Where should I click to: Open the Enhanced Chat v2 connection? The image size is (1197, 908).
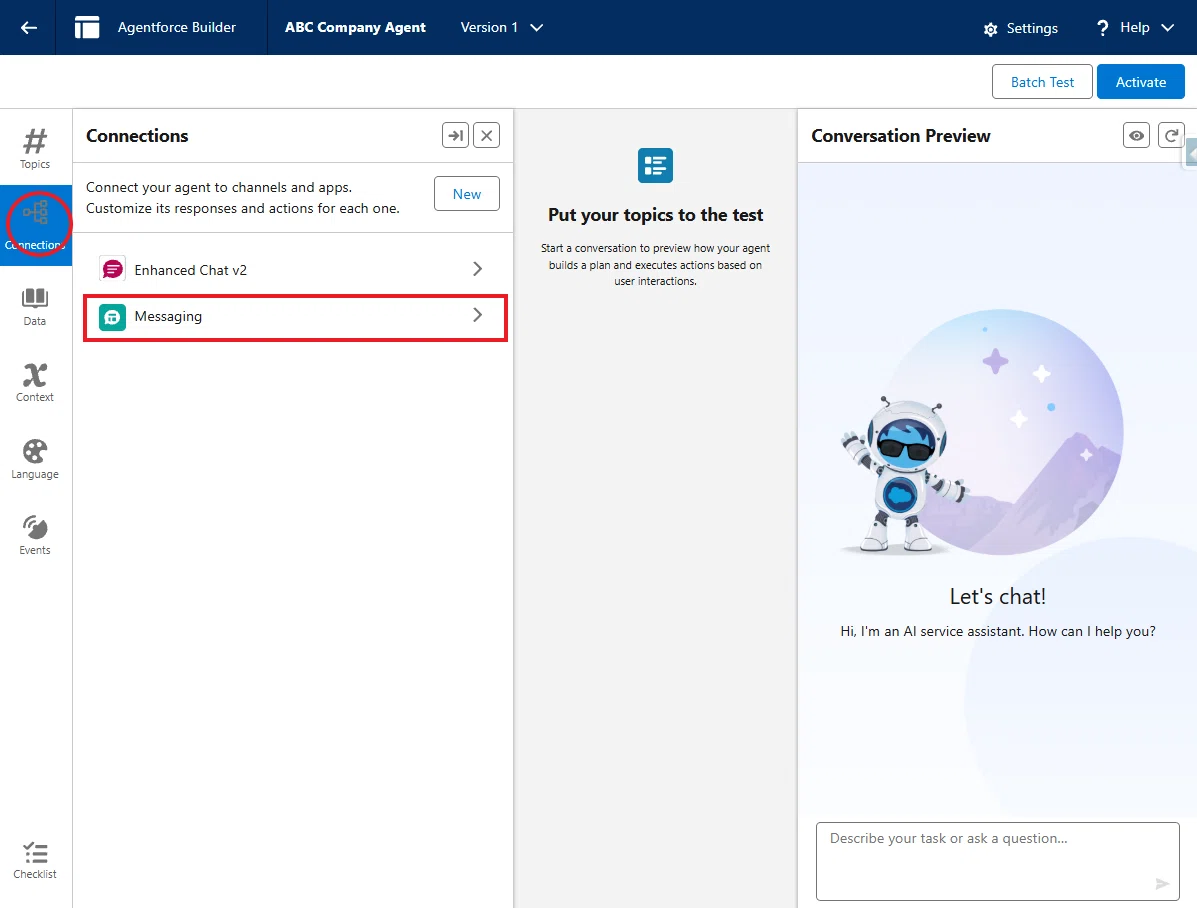[293, 270]
